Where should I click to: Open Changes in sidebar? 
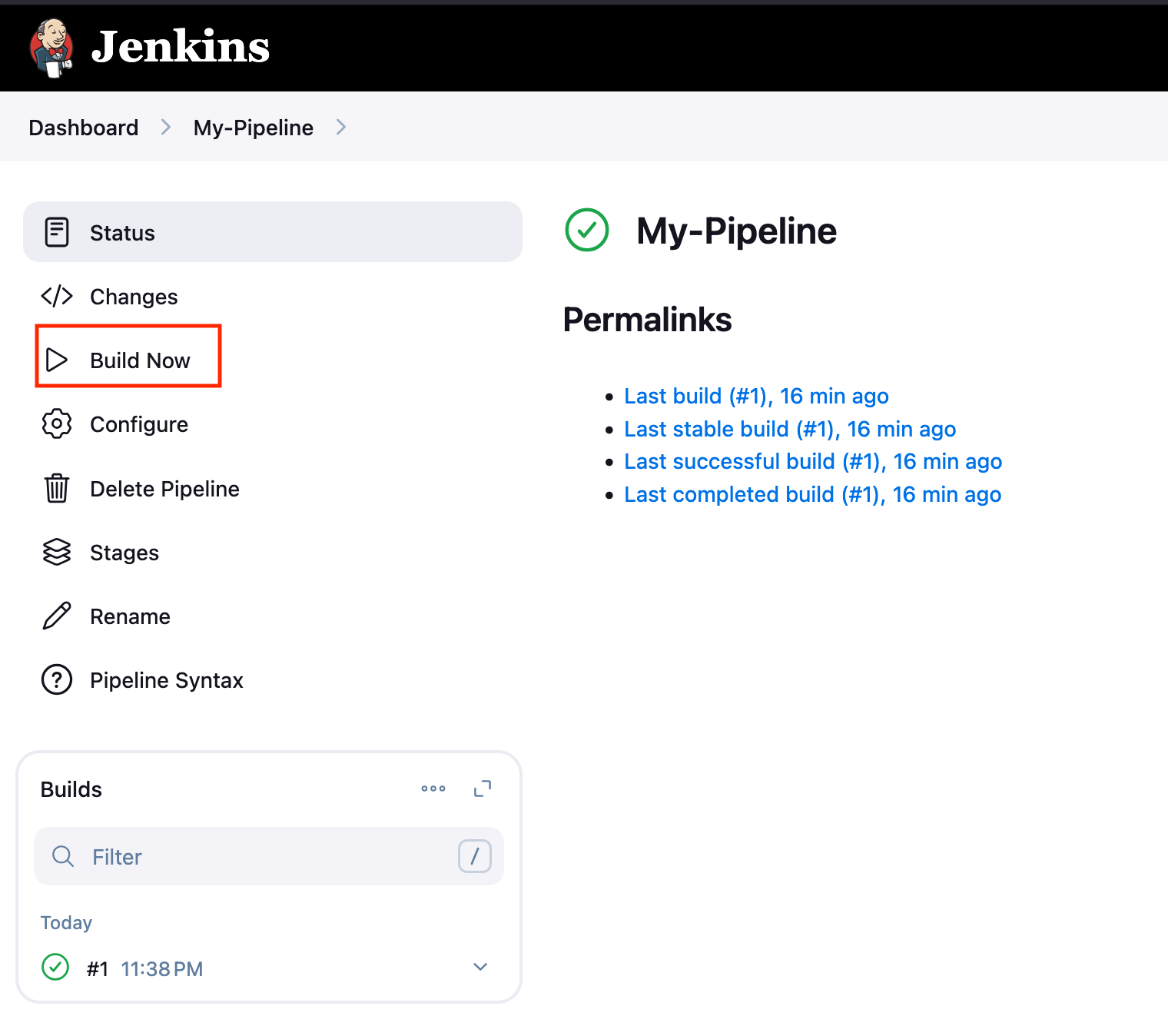coord(134,297)
